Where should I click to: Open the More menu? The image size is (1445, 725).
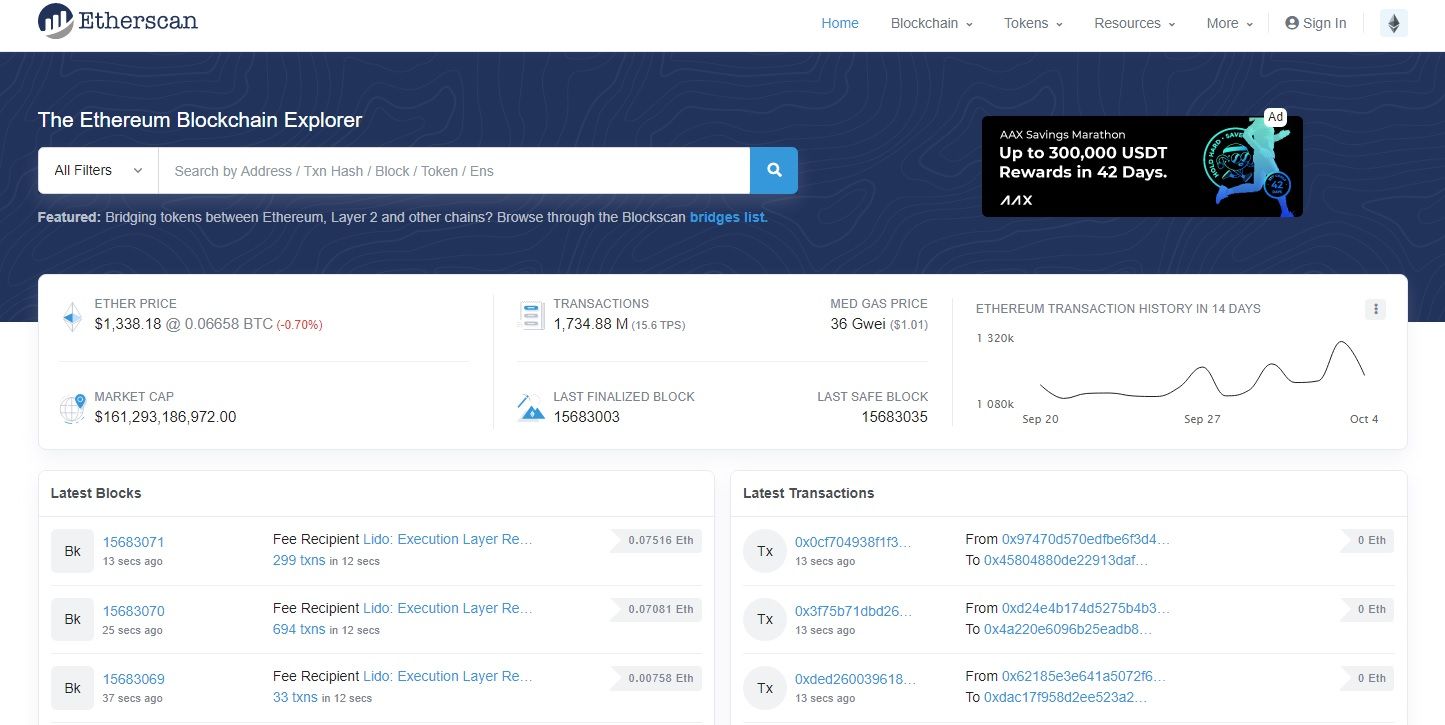(1229, 23)
